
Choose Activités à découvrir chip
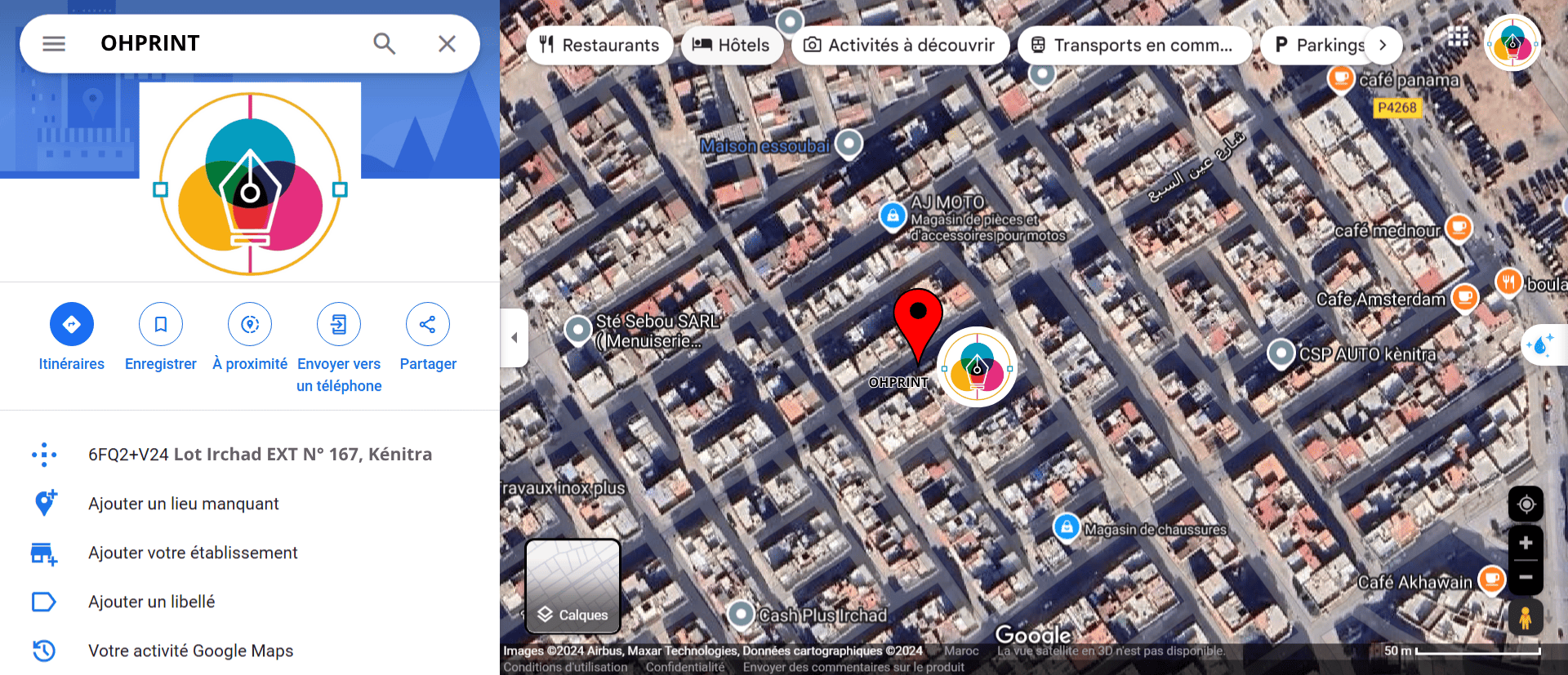click(x=900, y=46)
